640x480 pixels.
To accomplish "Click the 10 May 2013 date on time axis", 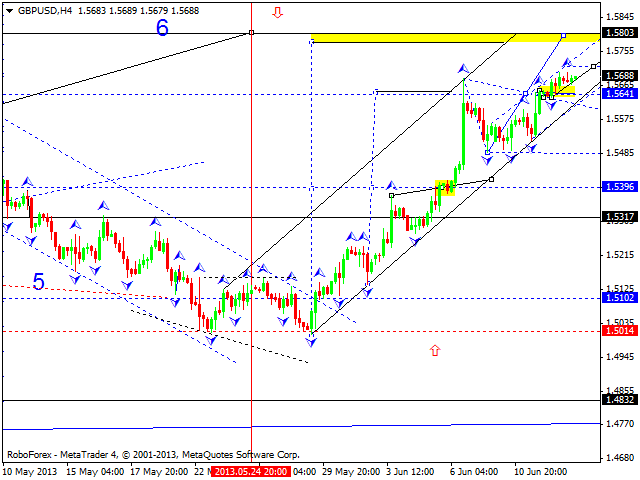I will pos(30,471).
